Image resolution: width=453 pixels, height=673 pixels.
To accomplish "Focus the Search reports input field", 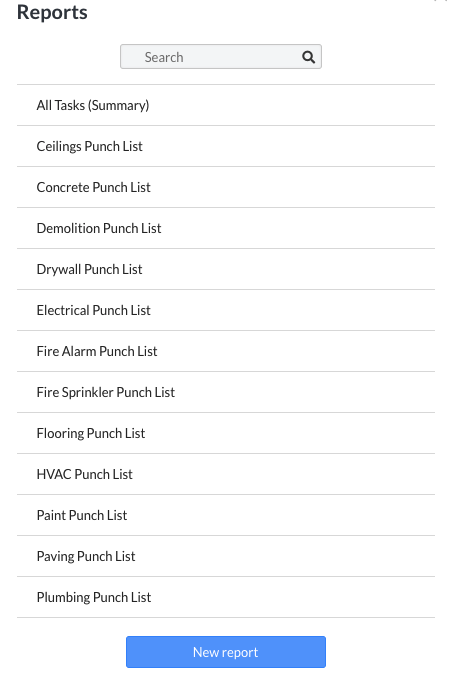I will tap(221, 57).
